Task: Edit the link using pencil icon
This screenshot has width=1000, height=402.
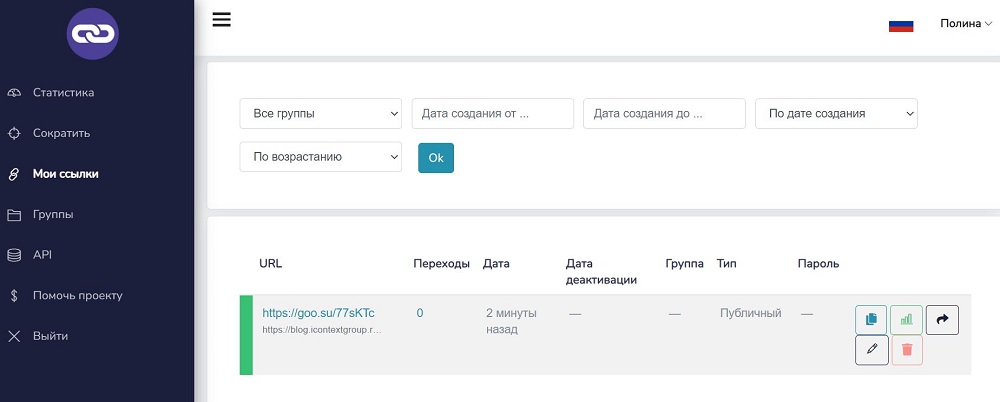Action: coord(871,350)
